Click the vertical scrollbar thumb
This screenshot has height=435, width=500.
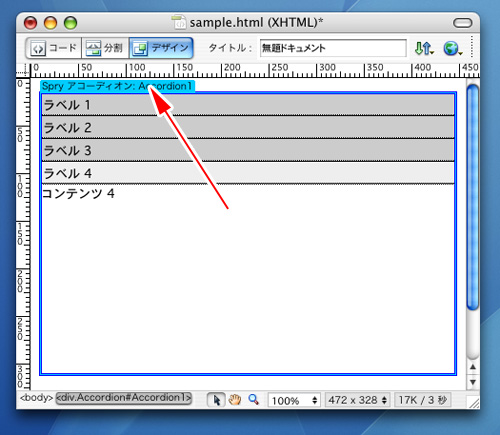point(473,197)
